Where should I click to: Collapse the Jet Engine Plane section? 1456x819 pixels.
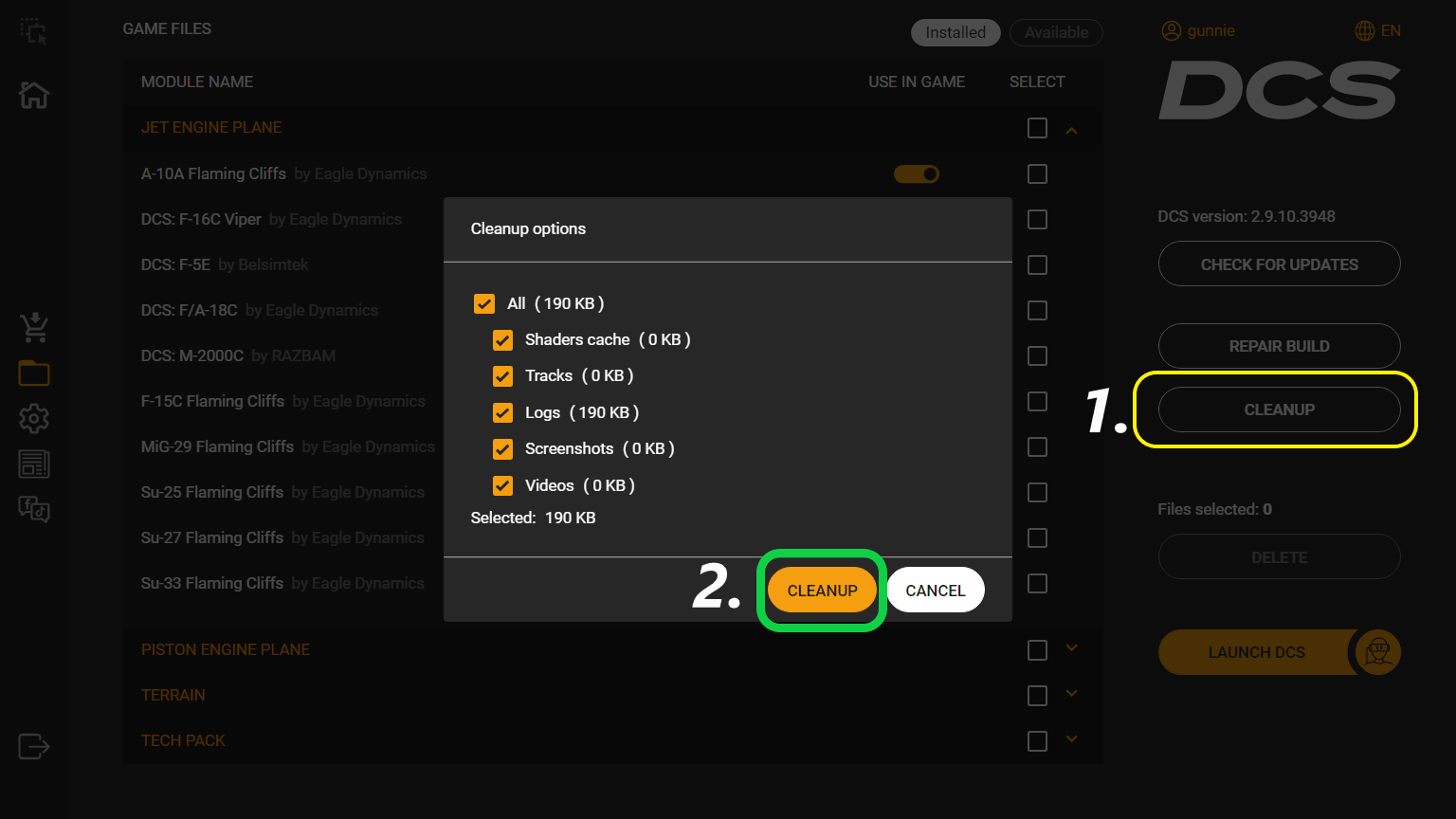pos(1071,129)
